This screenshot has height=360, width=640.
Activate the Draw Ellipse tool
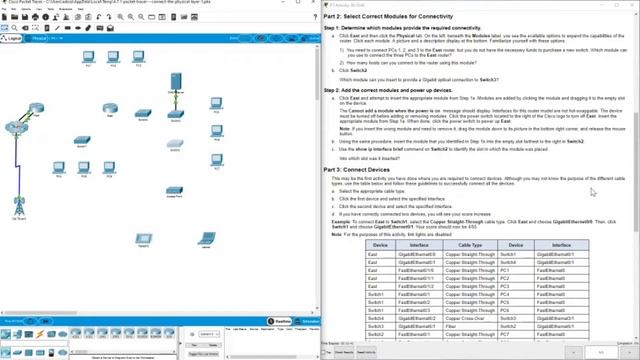click(x=78, y=28)
